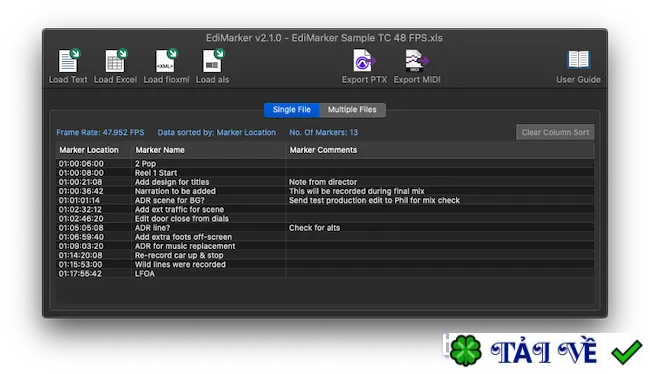
Task: Switch to the Single File tab
Action: [292, 110]
